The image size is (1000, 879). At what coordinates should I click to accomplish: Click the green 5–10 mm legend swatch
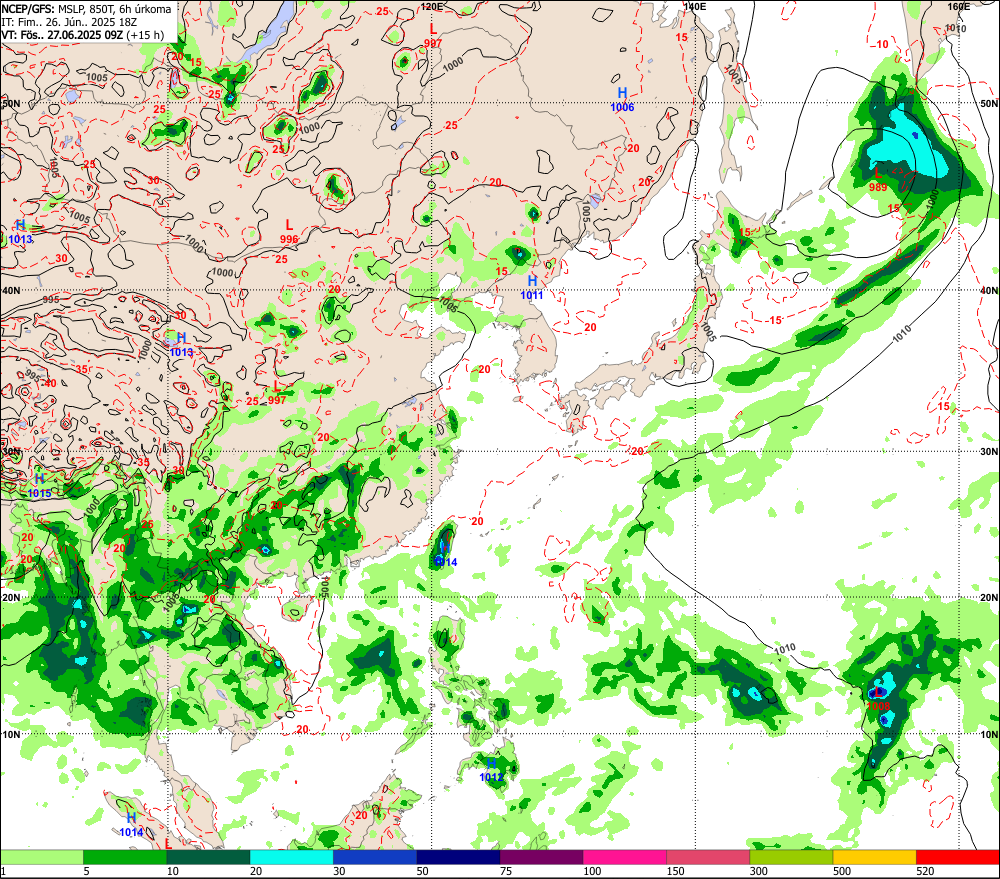click(x=125, y=857)
